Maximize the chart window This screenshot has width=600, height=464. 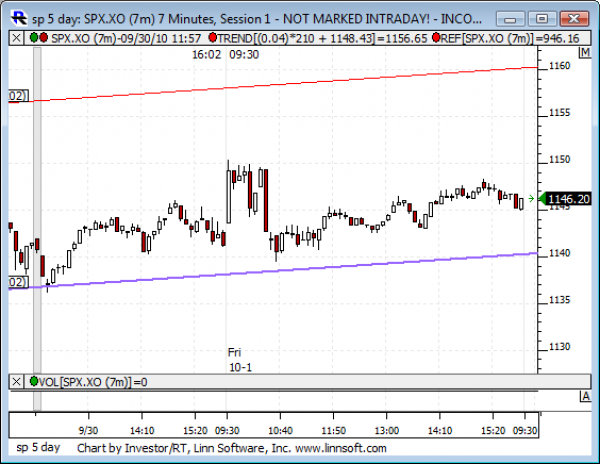tap(542, 18)
